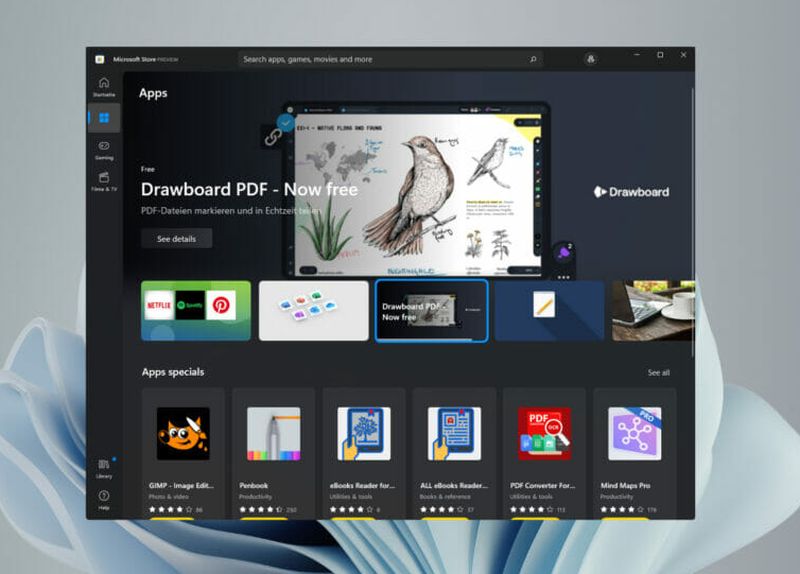Open the GIMP Image Editor app icon
This screenshot has width=800, height=574.
pos(183,434)
